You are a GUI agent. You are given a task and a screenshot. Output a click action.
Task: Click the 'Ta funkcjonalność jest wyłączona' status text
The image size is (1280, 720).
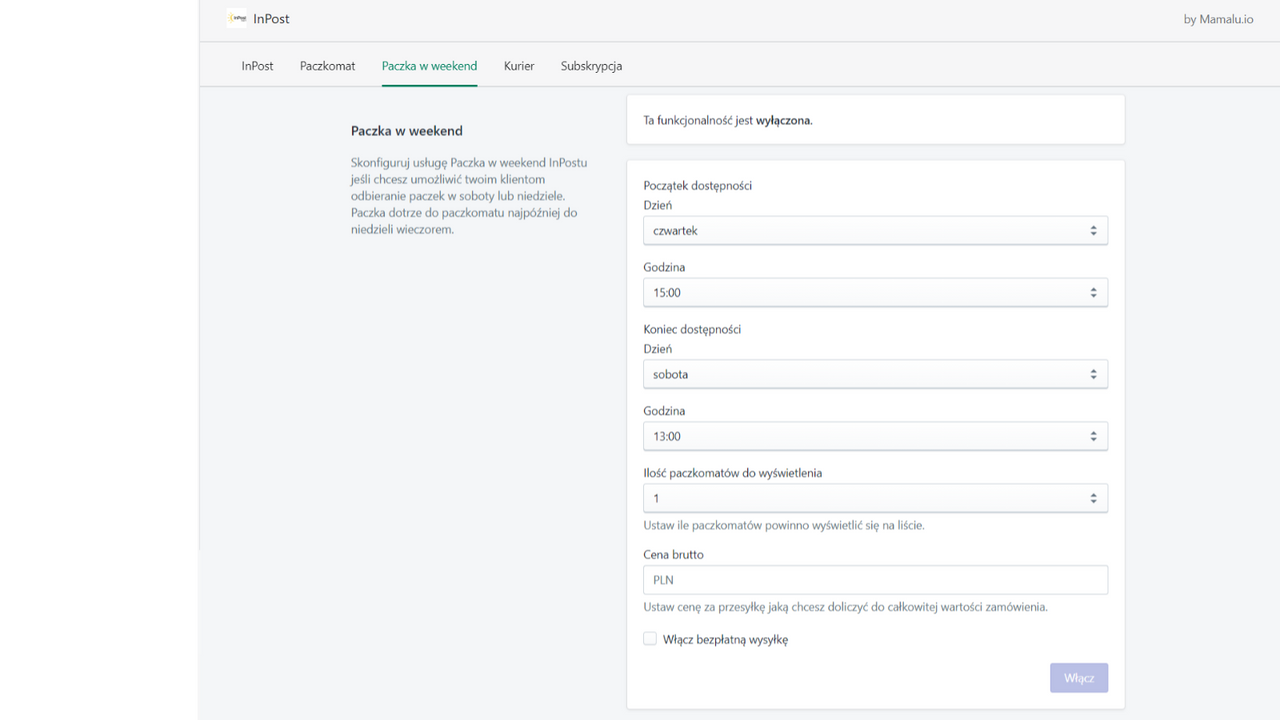[x=728, y=120]
